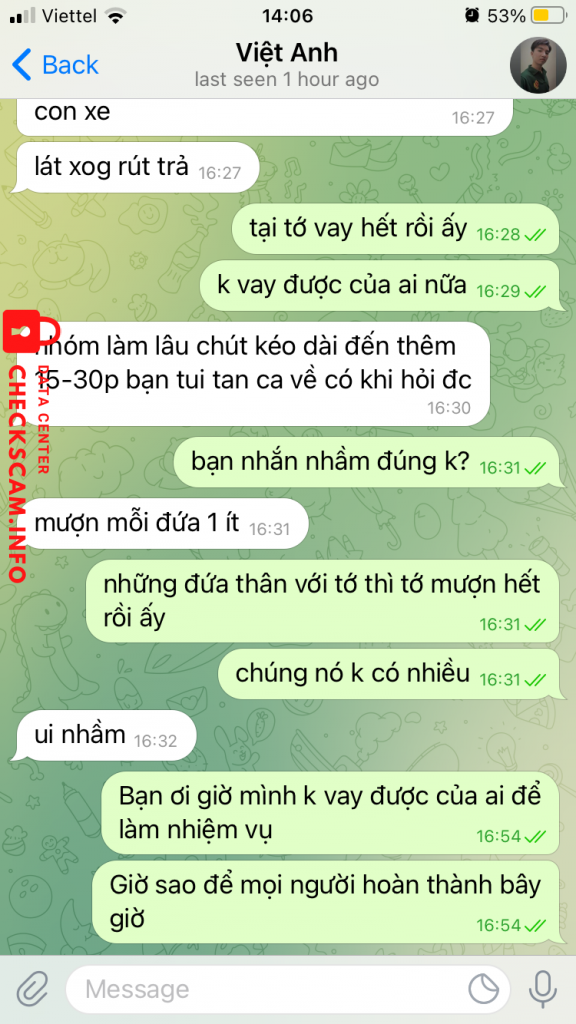Tap the microphone voice message icon

pos(542,989)
